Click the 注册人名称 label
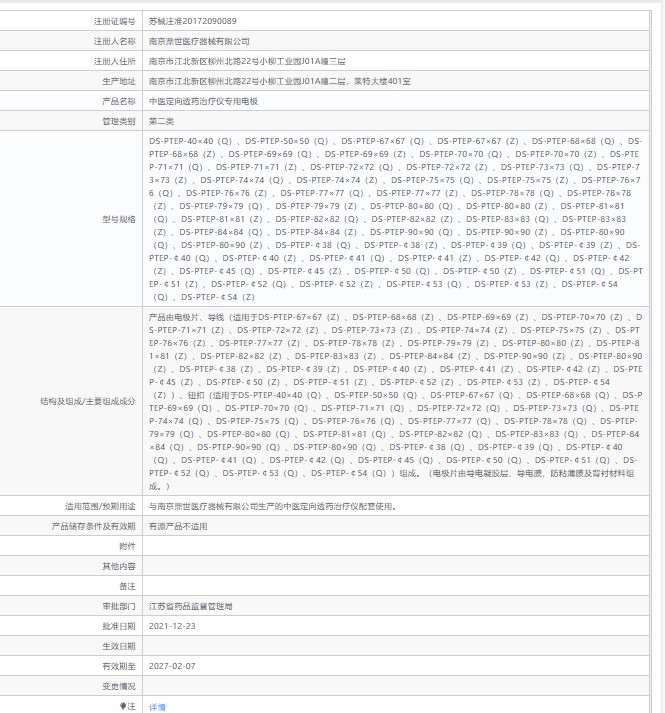665x713 pixels. [115, 41]
